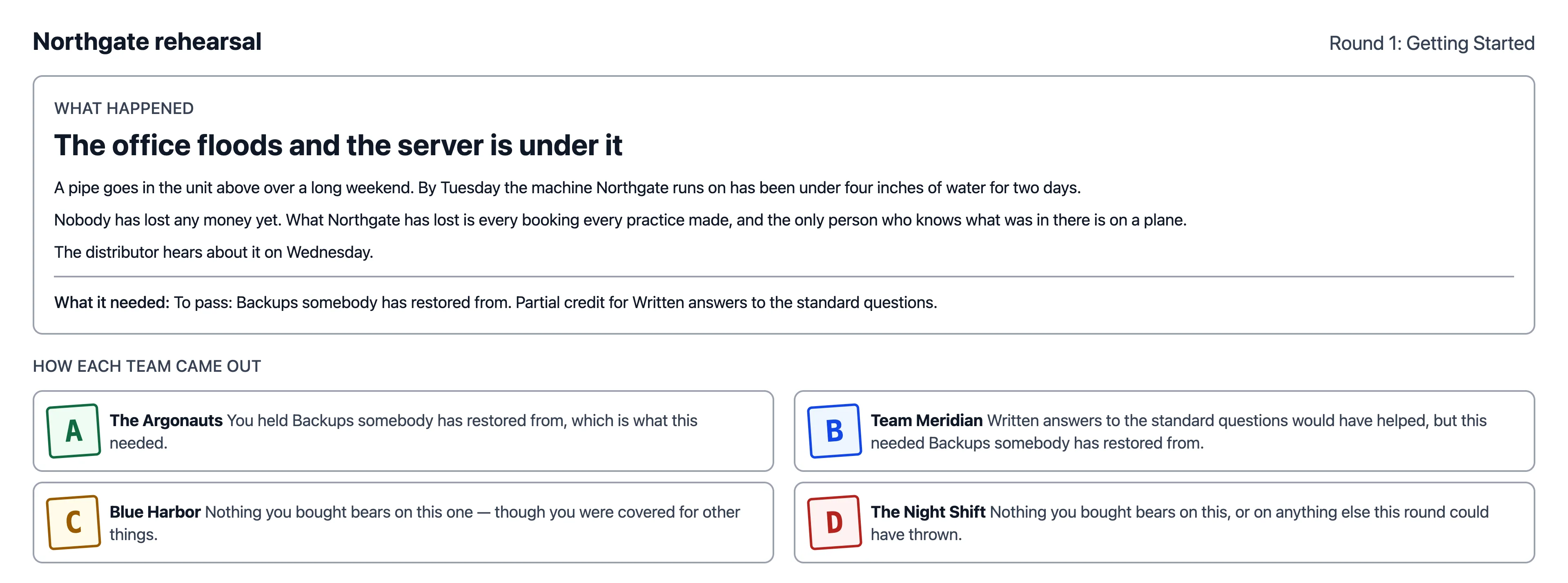Click the 'What it needed:' bold label

pos(111,302)
